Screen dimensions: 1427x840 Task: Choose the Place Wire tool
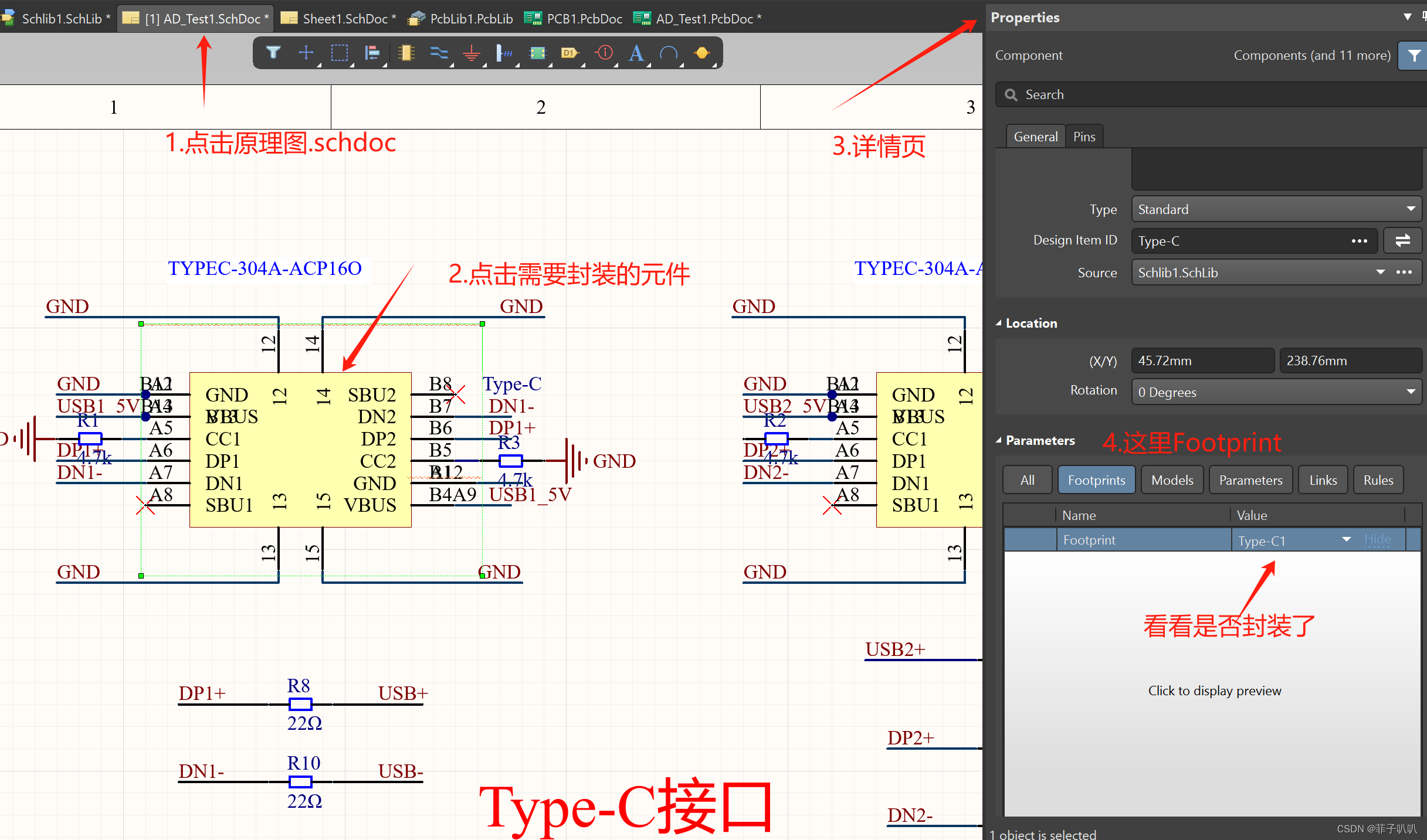439,53
